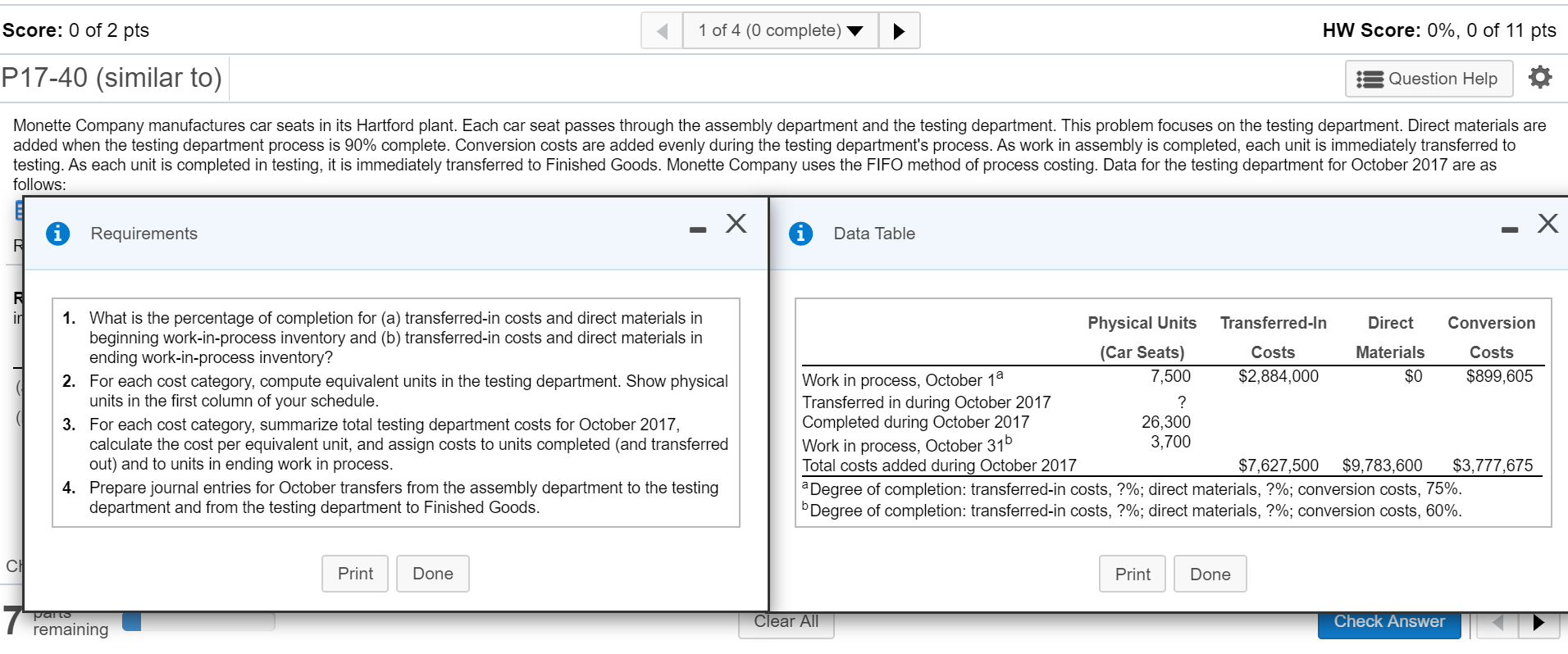The height and width of the screenshot is (654, 1568).
Task: Minimize the Data Table dialog
Action: pos(1510,229)
